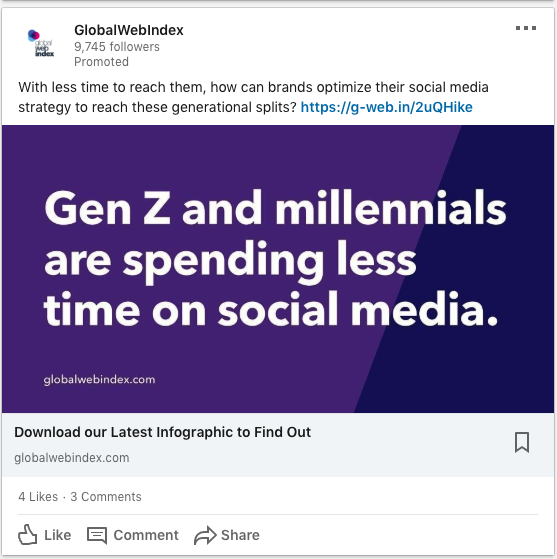Save the post with the bookmark icon
Screen dimensions: 557x559
(522, 442)
